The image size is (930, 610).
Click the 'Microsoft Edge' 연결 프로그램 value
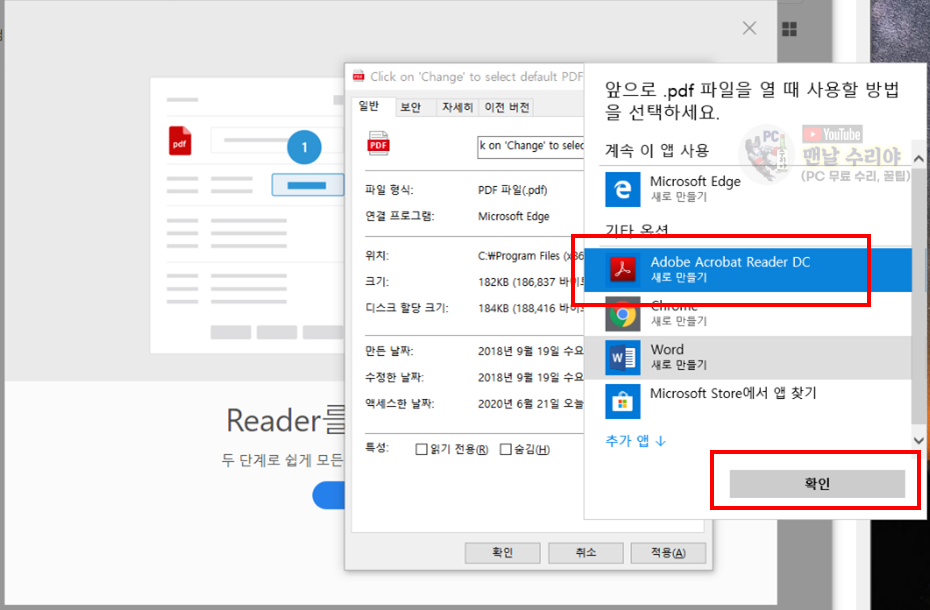[x=514, y=216]
